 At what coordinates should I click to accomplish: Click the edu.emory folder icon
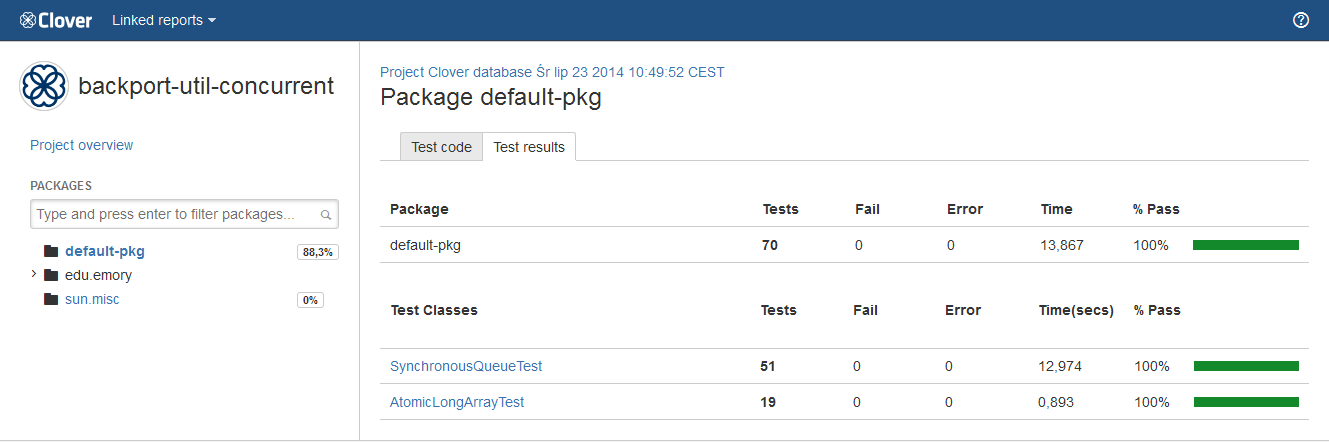pos(51,275)
